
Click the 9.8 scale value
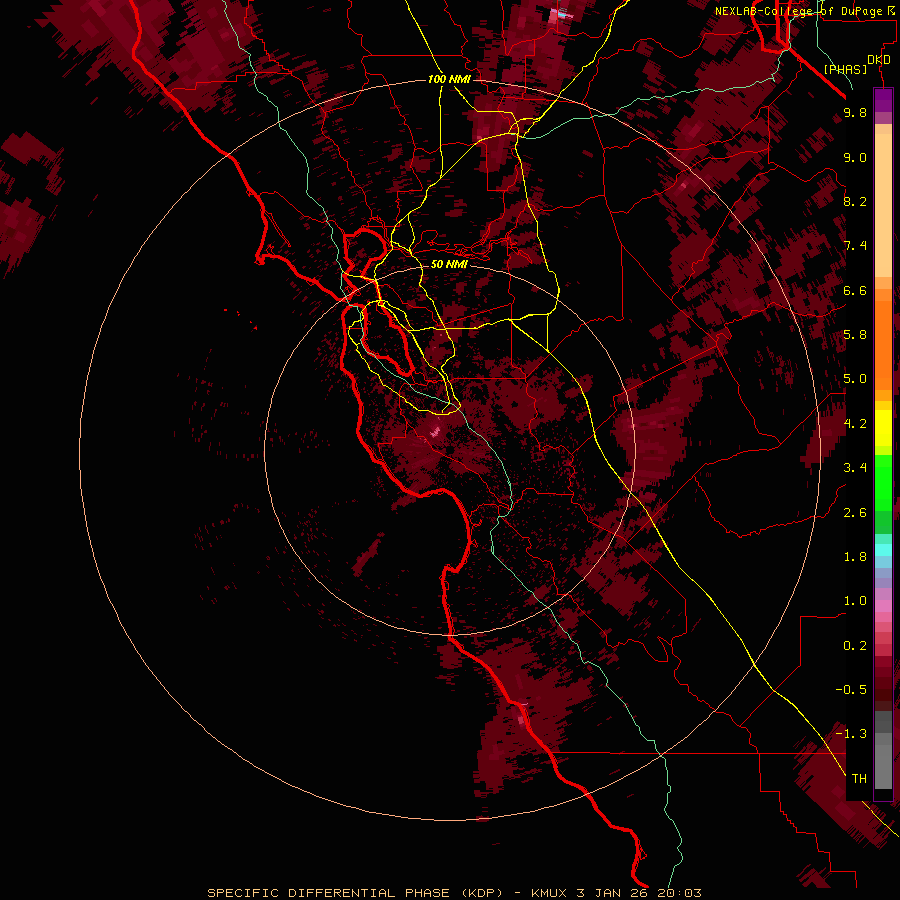(x=855, y=112)
